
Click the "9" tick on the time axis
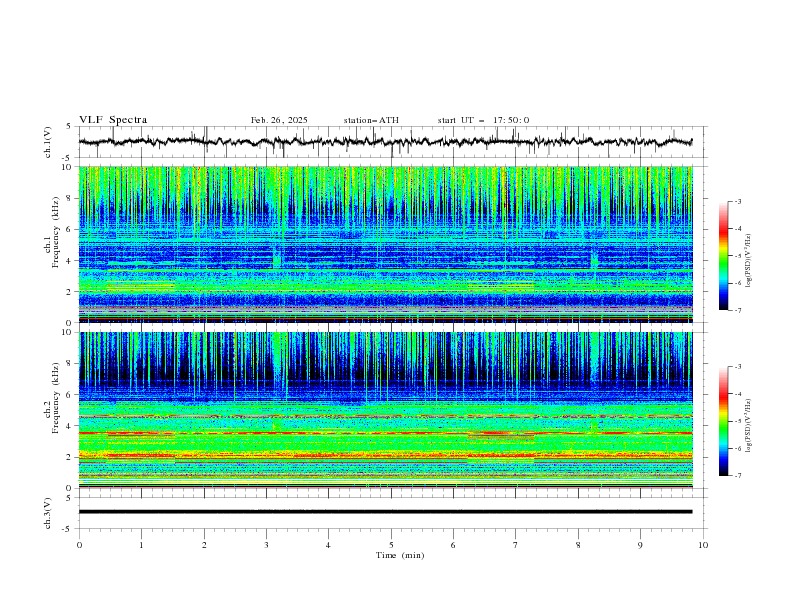640,545
